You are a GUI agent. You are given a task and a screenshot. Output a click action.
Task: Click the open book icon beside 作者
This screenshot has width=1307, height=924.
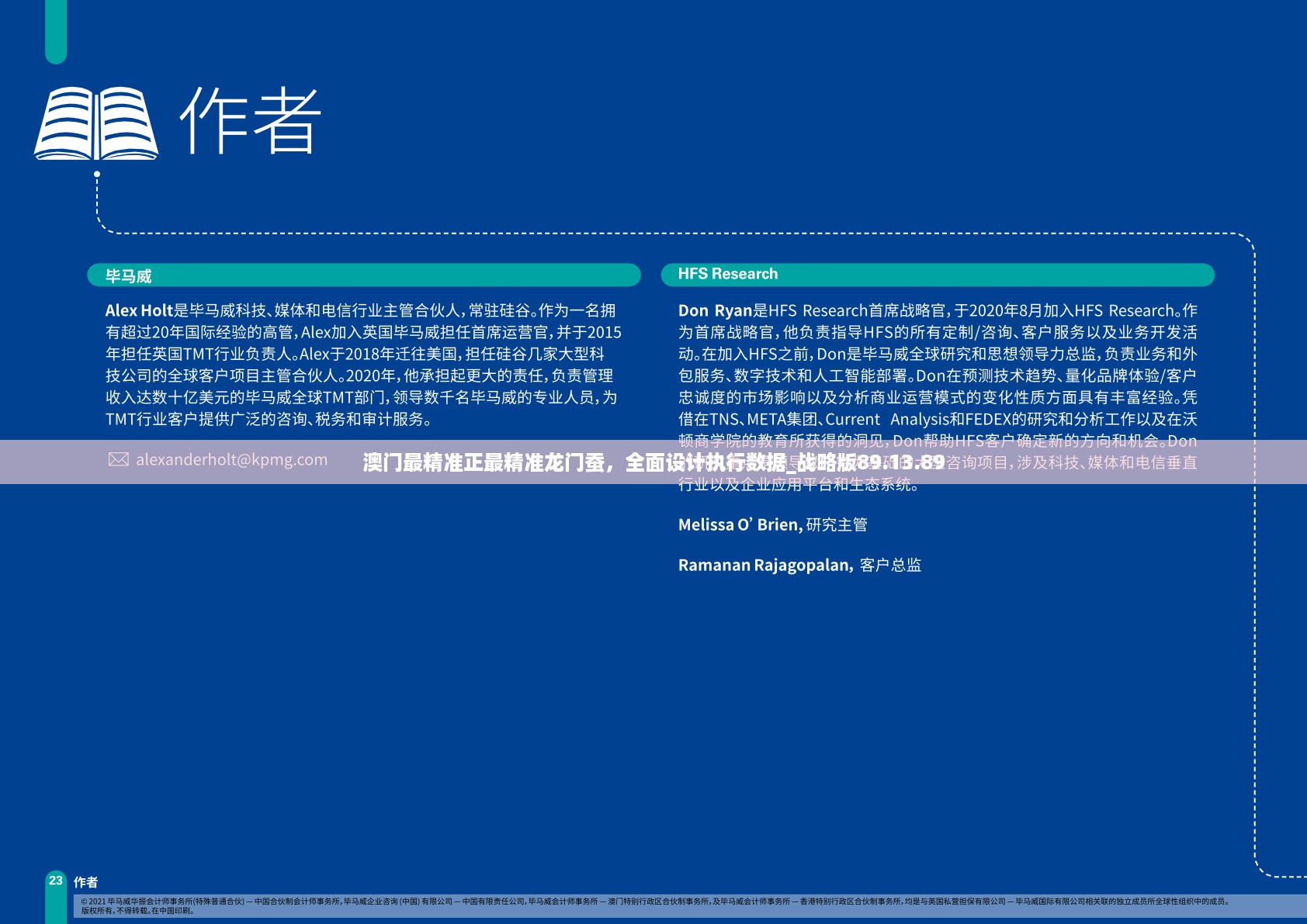click(x=96, y=123)
